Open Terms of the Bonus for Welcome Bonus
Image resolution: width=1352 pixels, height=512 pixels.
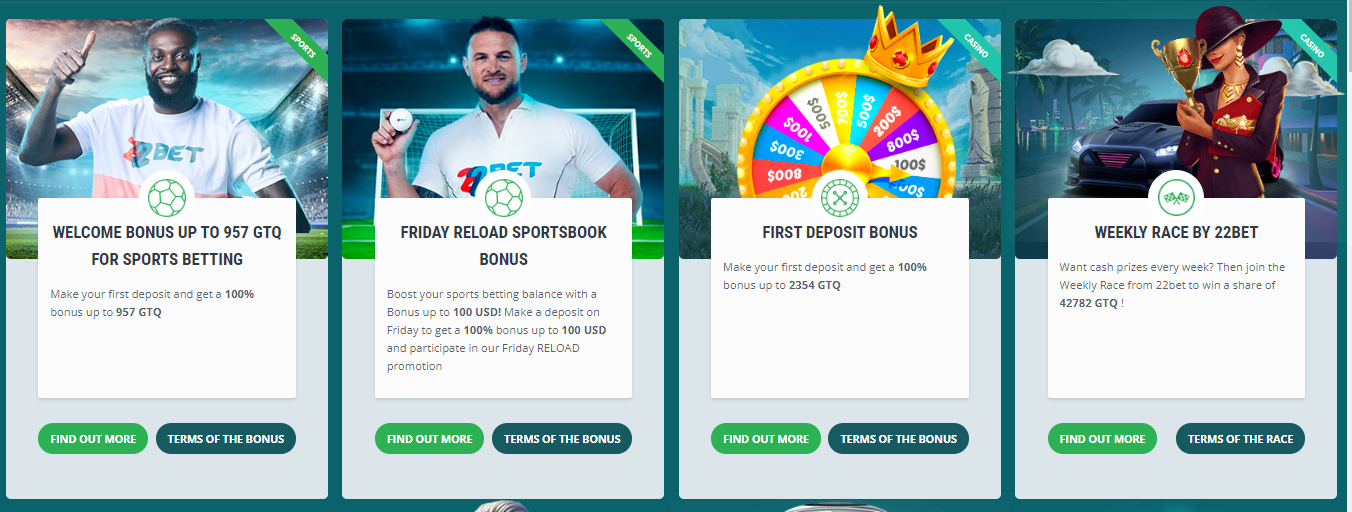coord(226,438)
